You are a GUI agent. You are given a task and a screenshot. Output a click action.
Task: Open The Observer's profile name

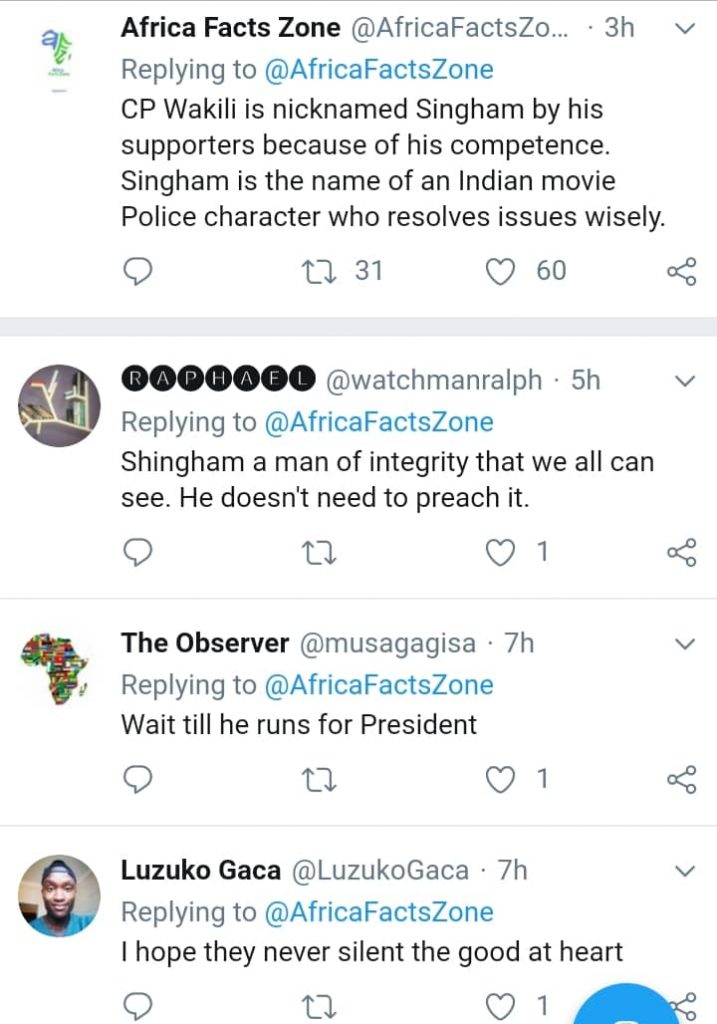click(205, 643)
